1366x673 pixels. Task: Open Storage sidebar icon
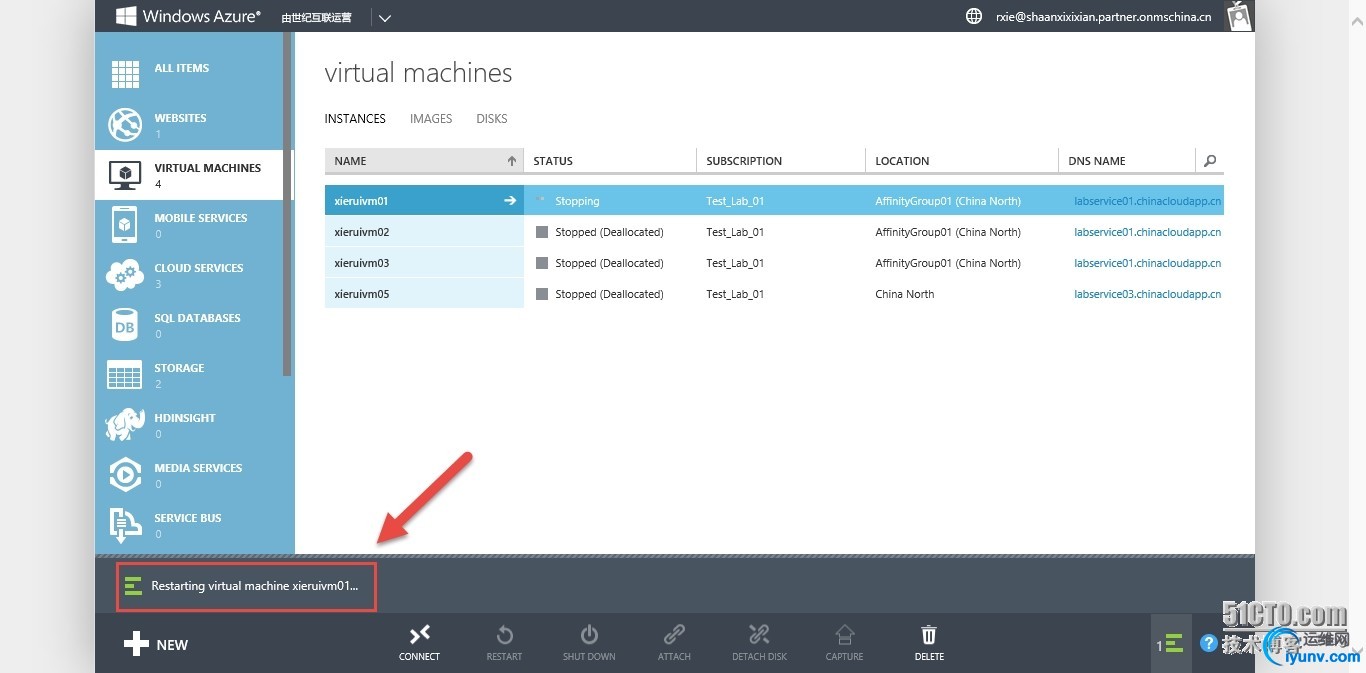[125, 374]
